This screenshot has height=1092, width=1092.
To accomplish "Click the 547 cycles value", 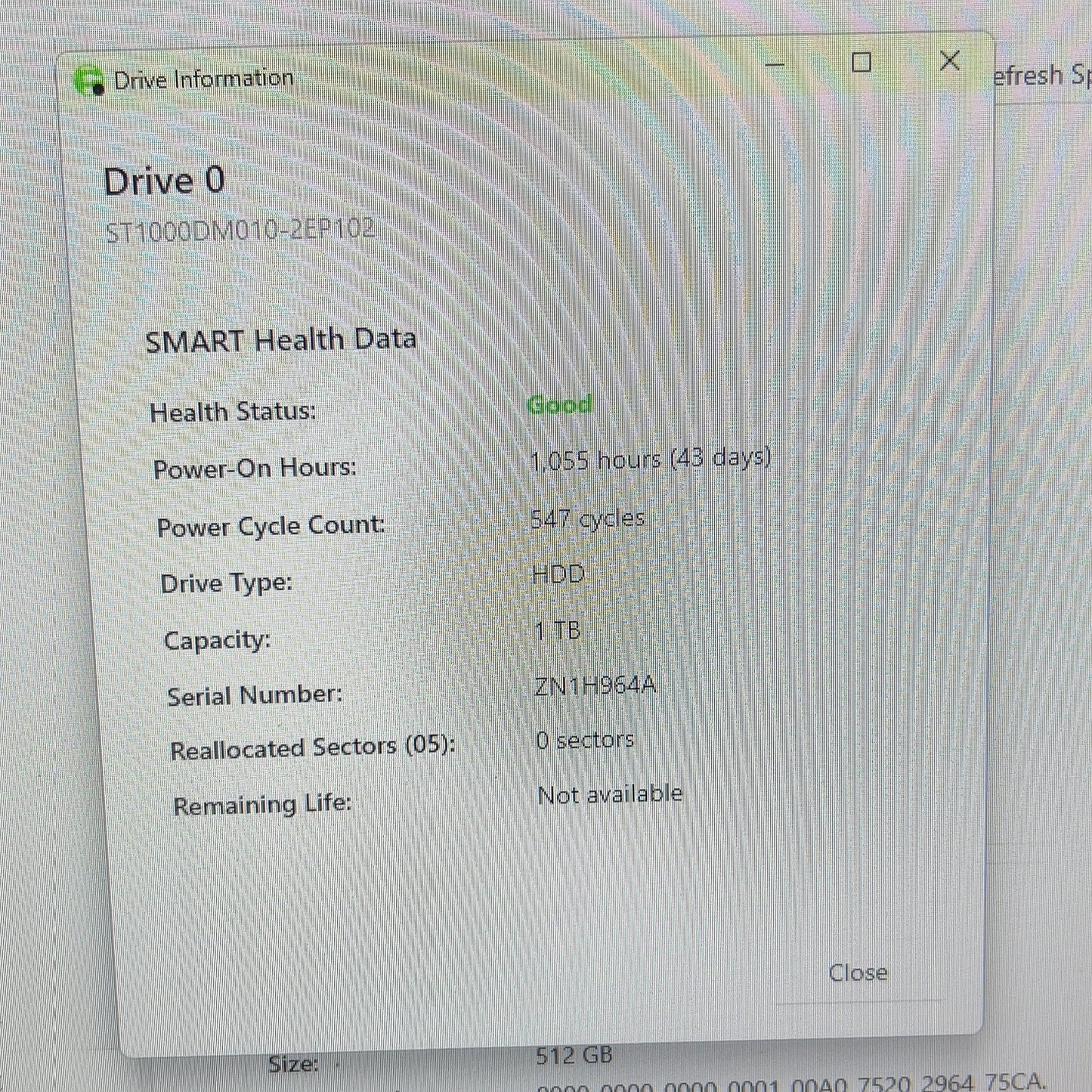I will [587, 518].
